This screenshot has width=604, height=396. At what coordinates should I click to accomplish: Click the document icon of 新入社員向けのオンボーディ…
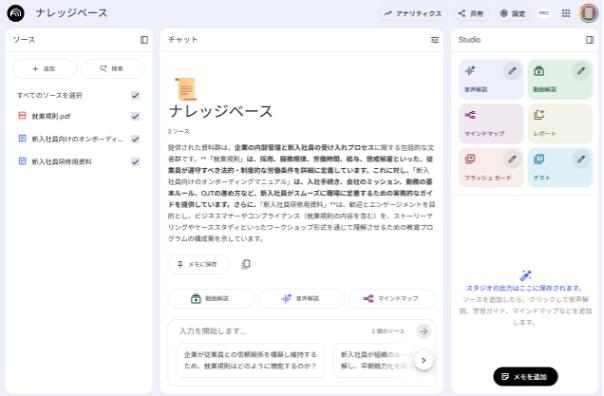click(22, 138)
